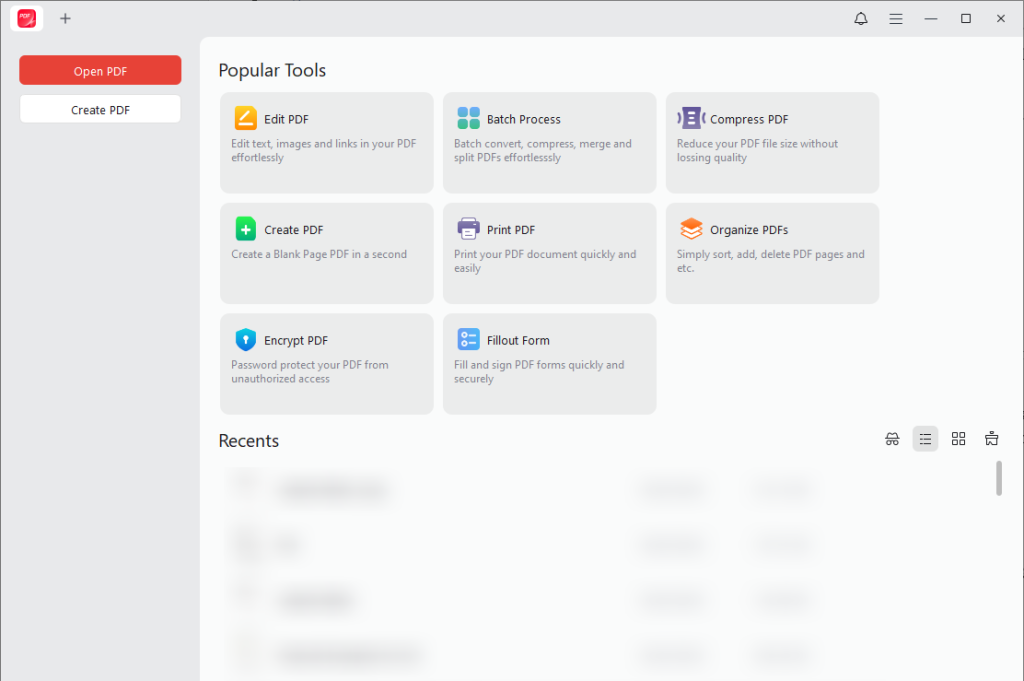1024x681 pixels.
Task: Click the Encrypt PDF shield icon
Action: coord(246,340)
